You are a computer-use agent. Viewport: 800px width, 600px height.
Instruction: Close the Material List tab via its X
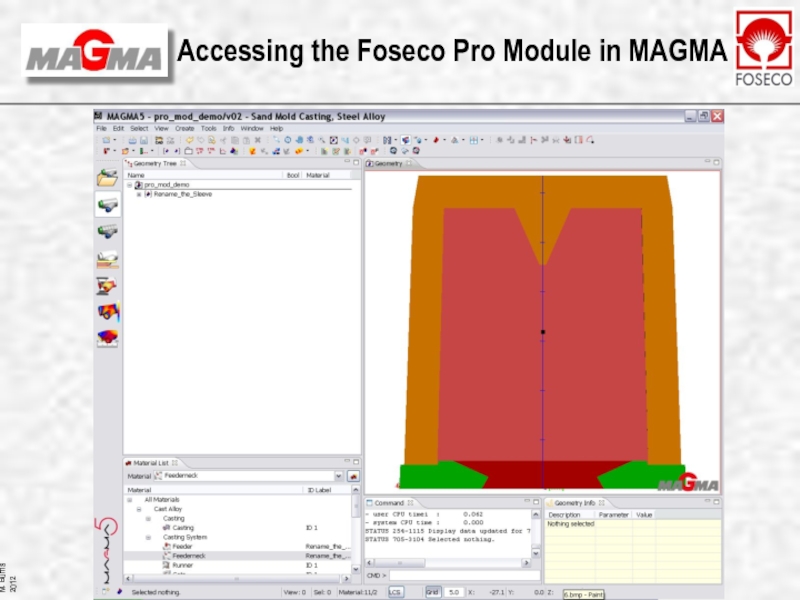tap(174, 463)
